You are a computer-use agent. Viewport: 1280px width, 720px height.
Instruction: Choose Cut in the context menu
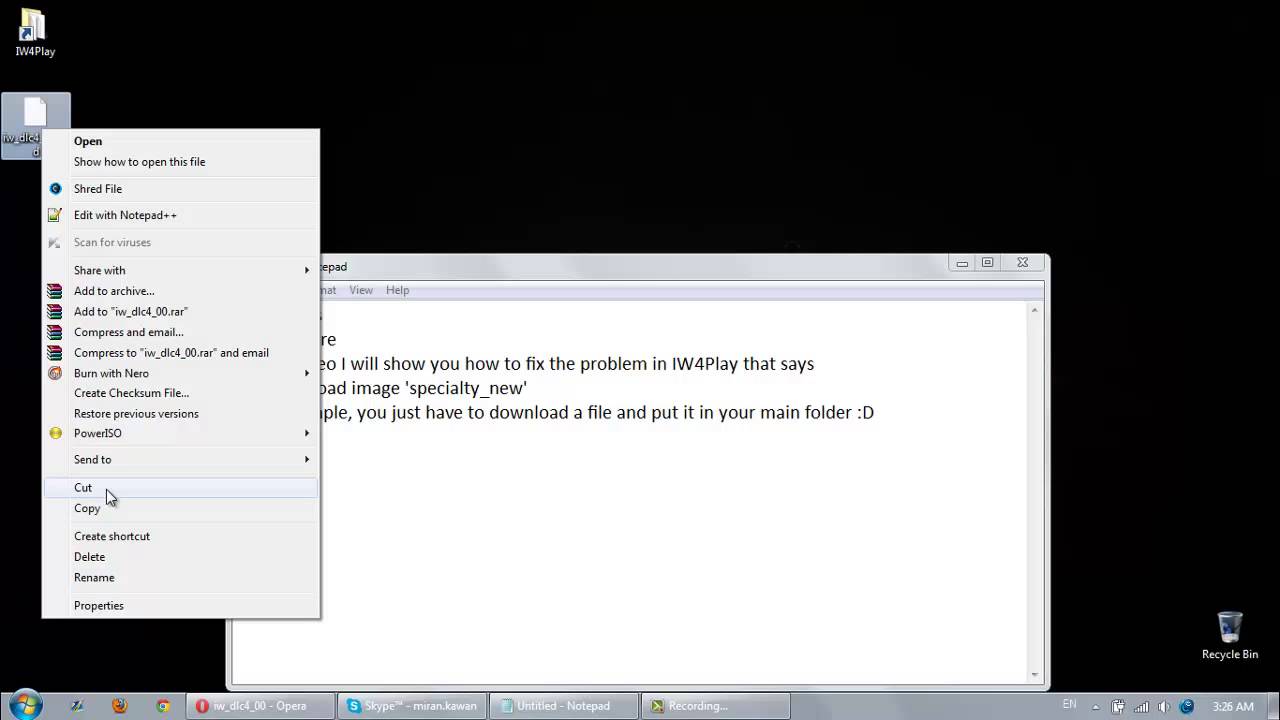(83, 488)
